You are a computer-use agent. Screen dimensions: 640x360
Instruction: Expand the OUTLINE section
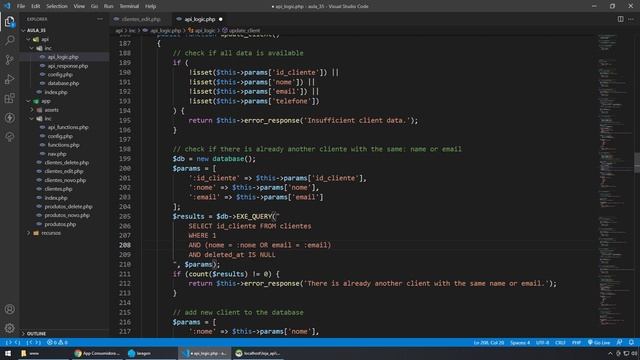[36, 333]
